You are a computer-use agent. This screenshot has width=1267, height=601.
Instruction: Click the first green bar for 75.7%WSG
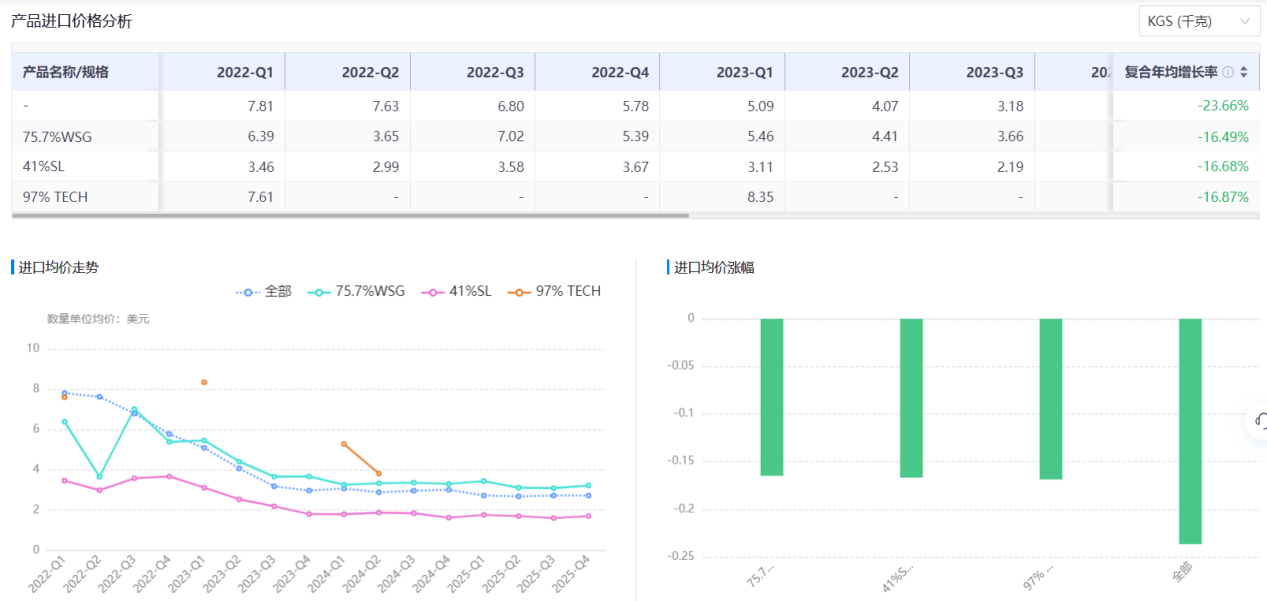[771, 396]
